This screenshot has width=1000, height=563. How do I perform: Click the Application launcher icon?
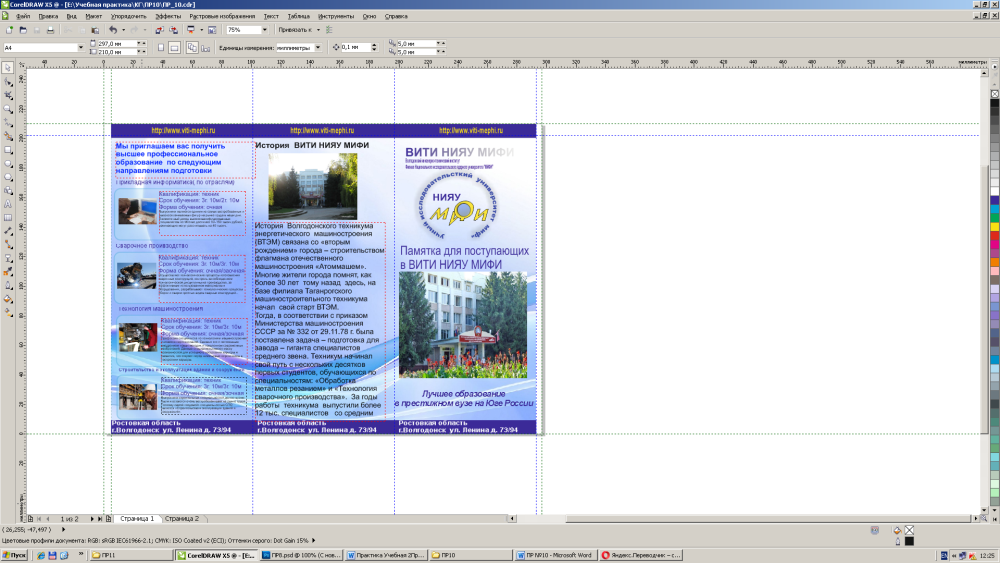191,30
